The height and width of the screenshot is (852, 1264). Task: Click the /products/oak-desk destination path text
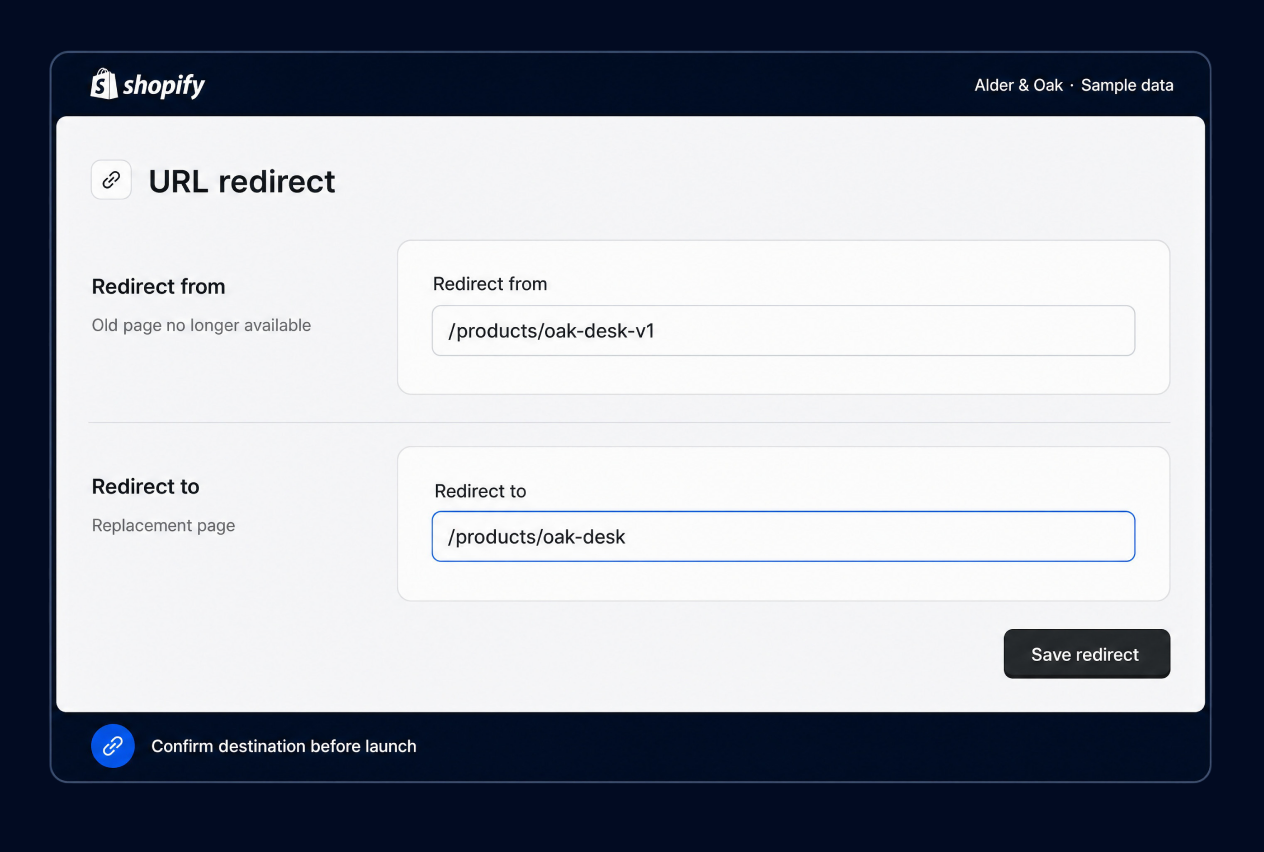(x=536, y=537)
